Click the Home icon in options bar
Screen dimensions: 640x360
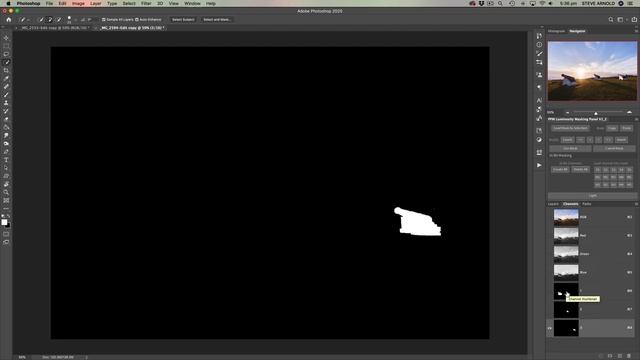point(9,20)
